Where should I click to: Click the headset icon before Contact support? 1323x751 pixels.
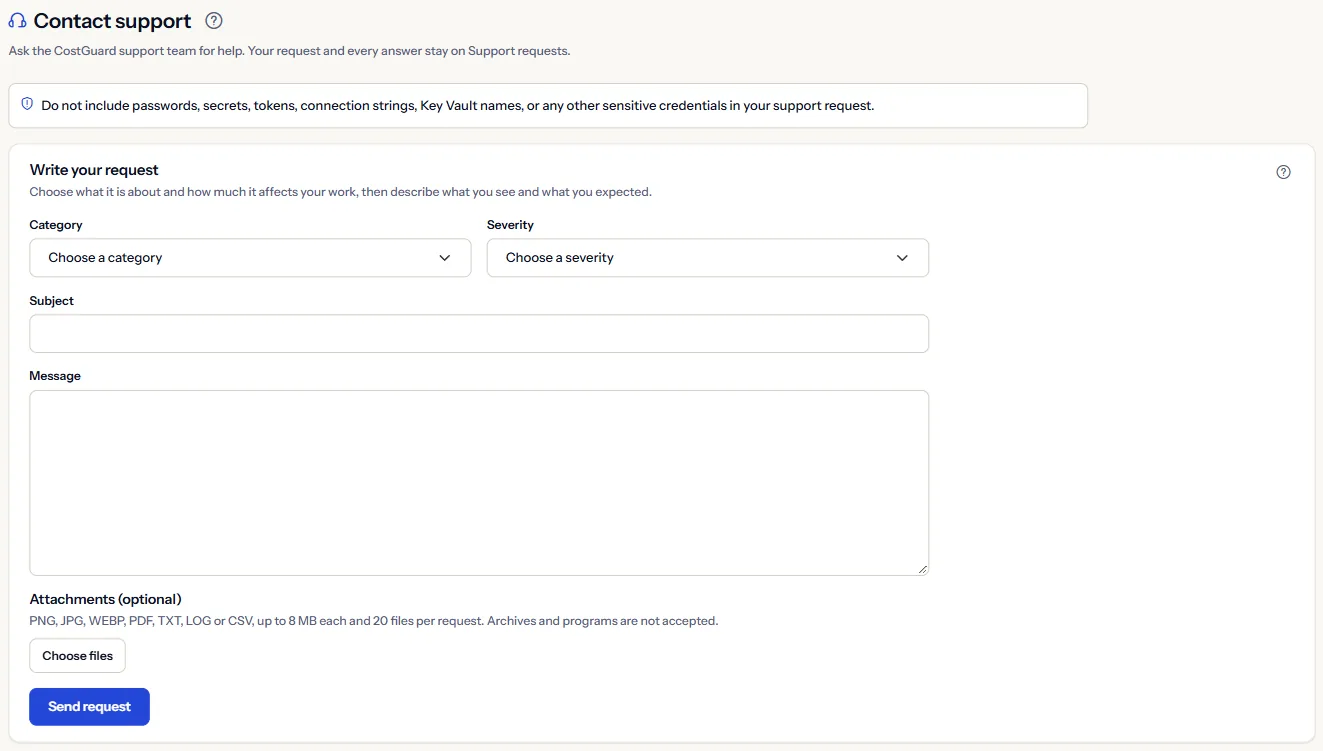pos(17,21)
